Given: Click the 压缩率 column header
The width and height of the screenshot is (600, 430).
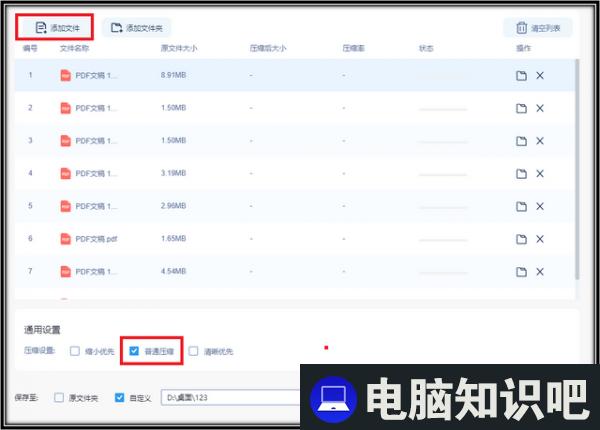Looking at the screenshot, I should click(354, 48).
